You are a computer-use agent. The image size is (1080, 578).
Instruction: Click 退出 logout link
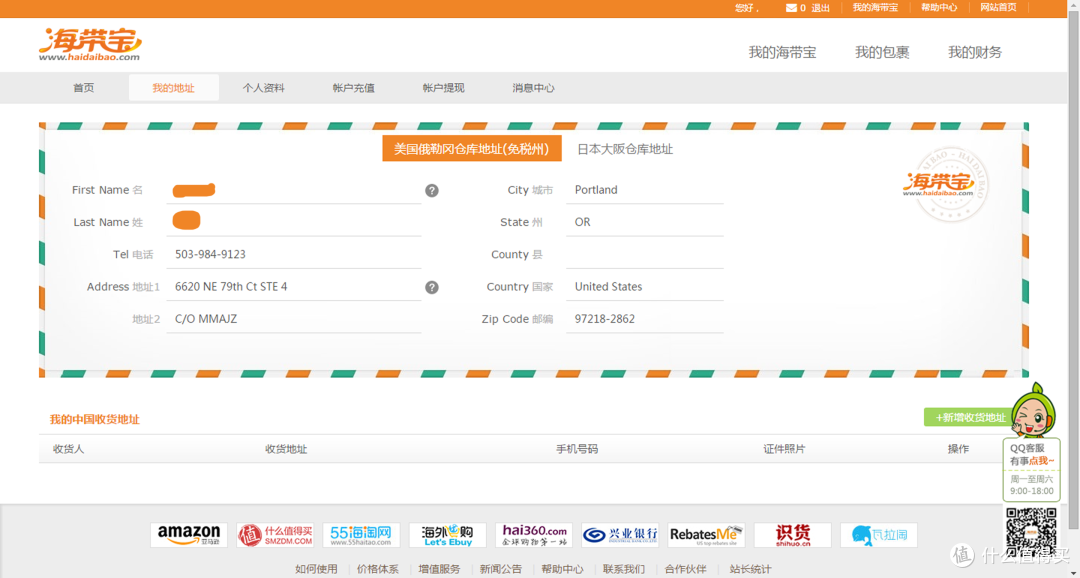820,8
